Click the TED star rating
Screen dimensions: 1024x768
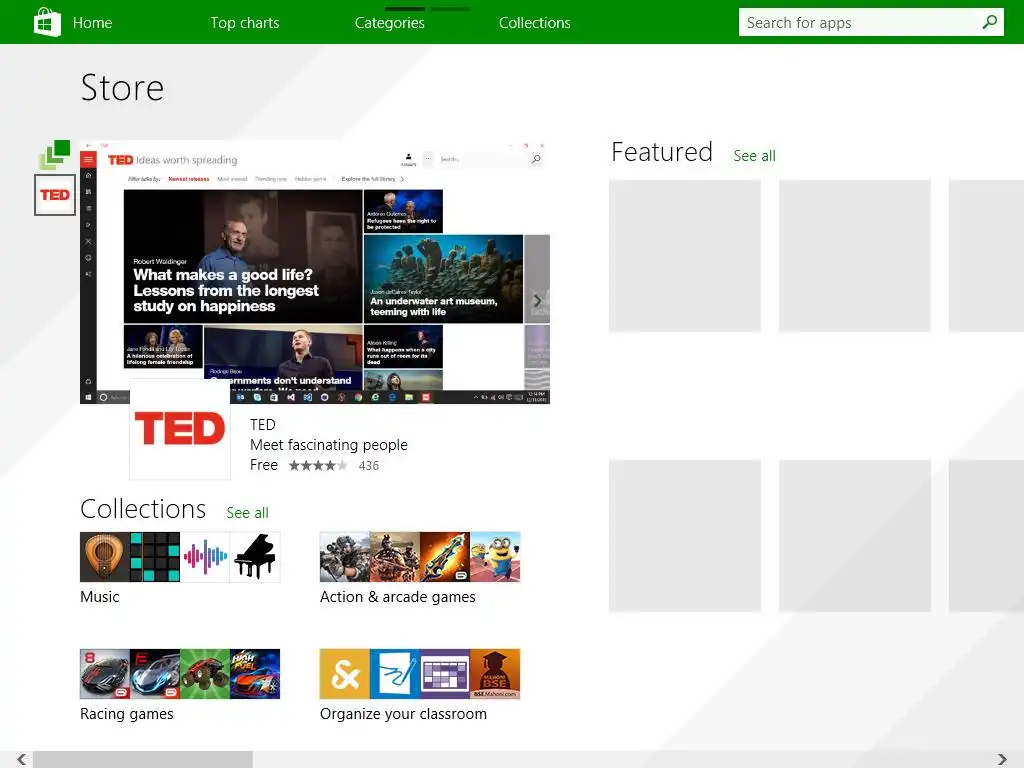(317, 466)
